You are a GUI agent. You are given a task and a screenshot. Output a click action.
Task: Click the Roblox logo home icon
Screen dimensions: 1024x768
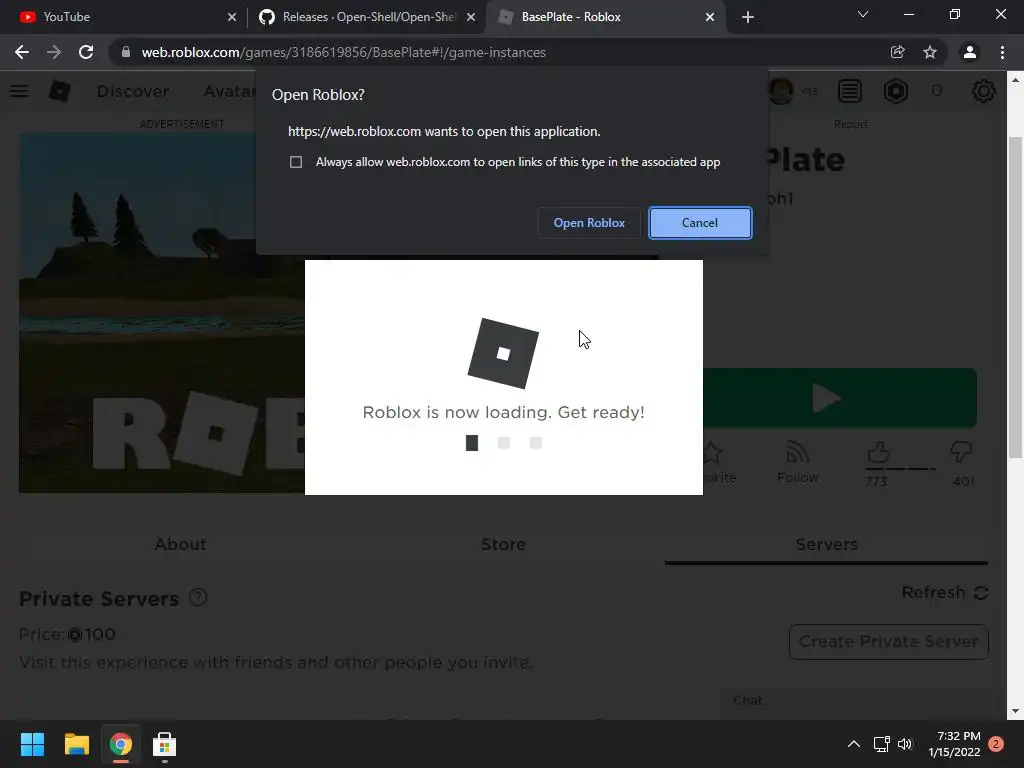tap(59, 91)
